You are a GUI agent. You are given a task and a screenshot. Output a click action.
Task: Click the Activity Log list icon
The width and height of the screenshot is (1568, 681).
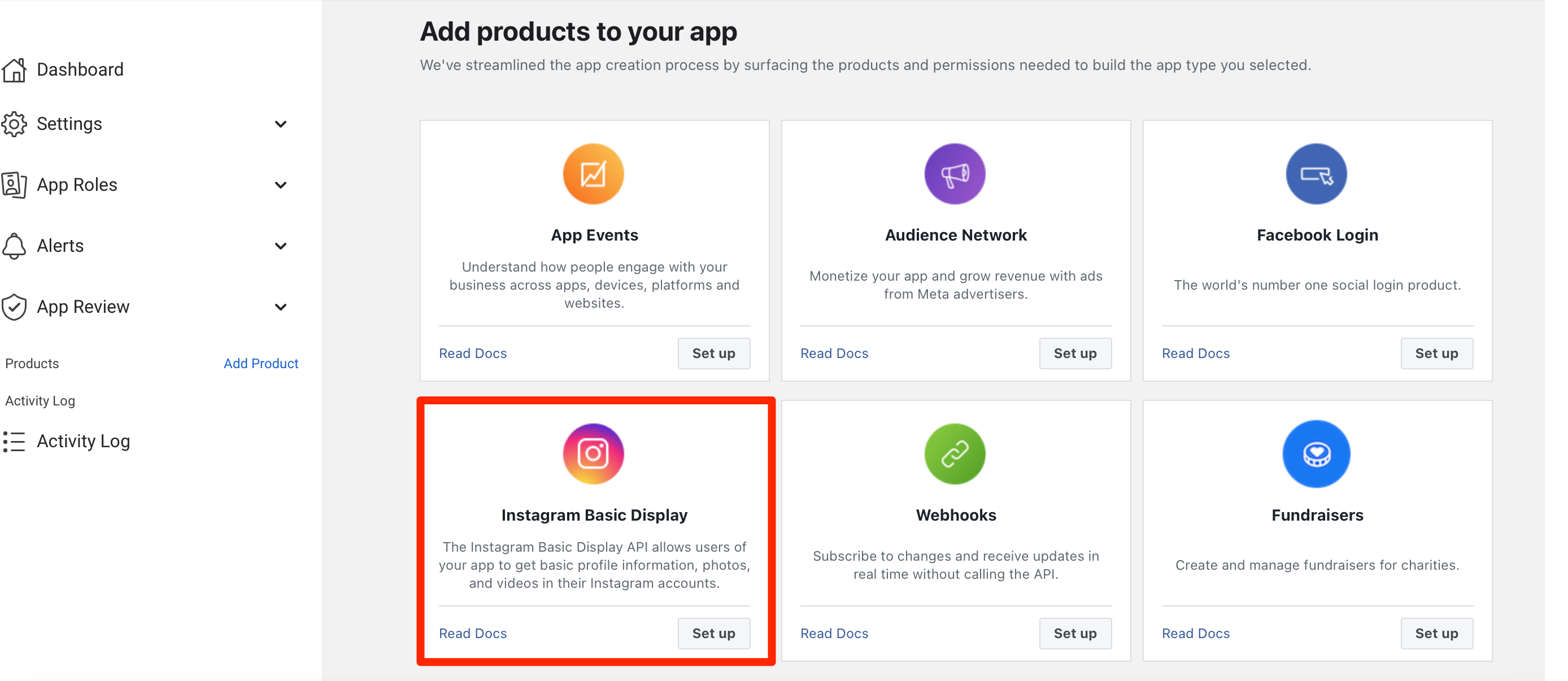[x=14, y=441]
